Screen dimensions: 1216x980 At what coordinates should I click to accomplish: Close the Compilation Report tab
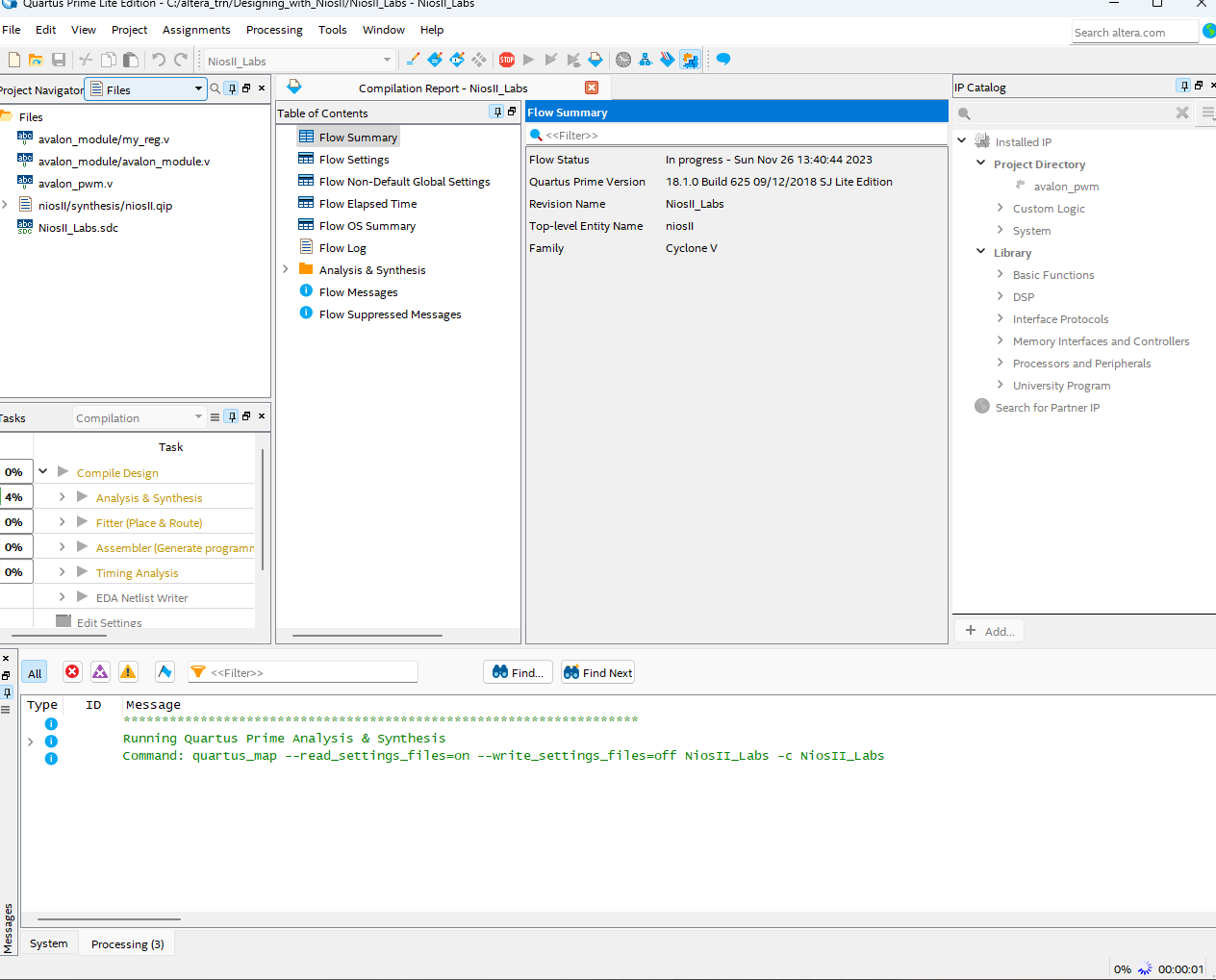click(x=592, y=88)
